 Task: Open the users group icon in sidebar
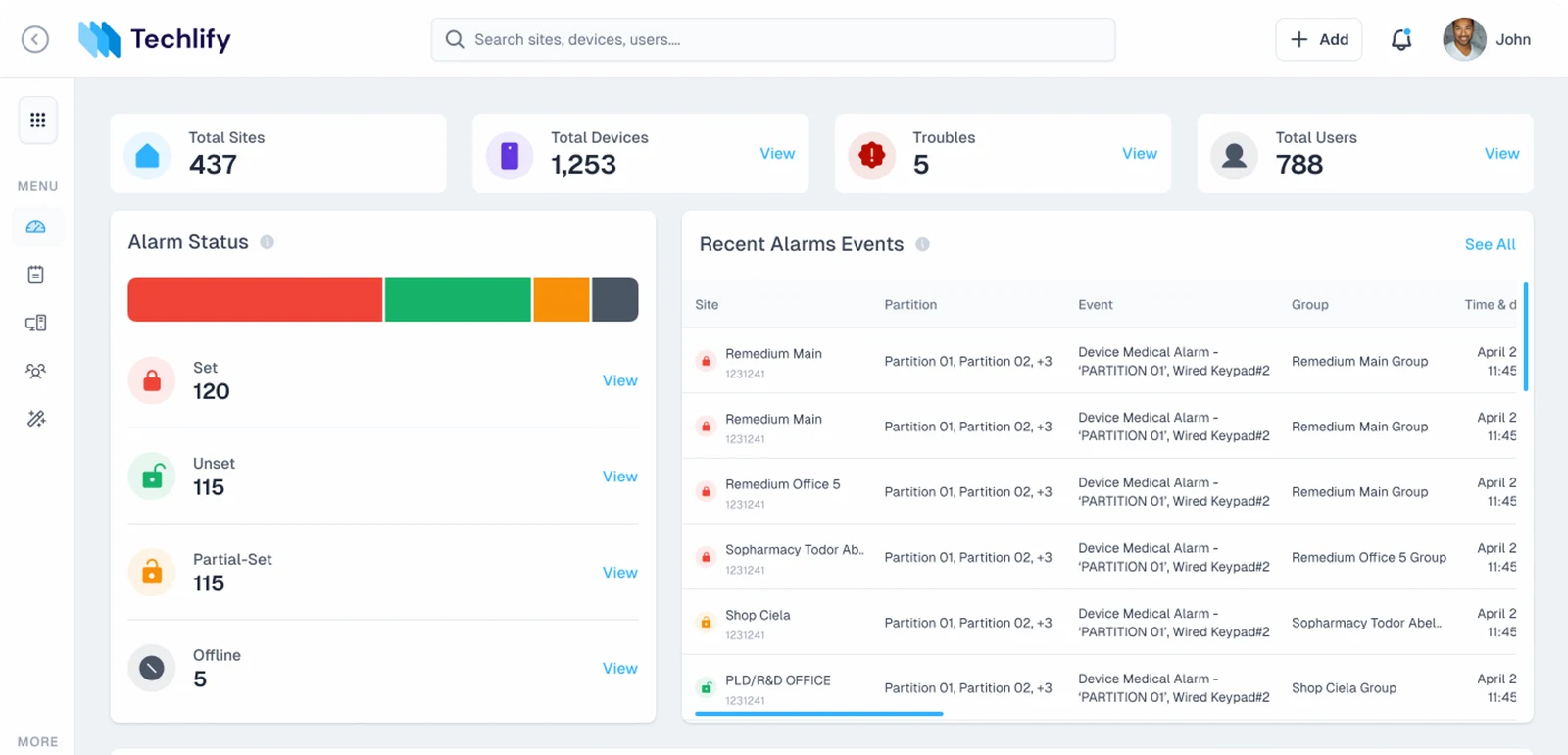coord(36,371)
